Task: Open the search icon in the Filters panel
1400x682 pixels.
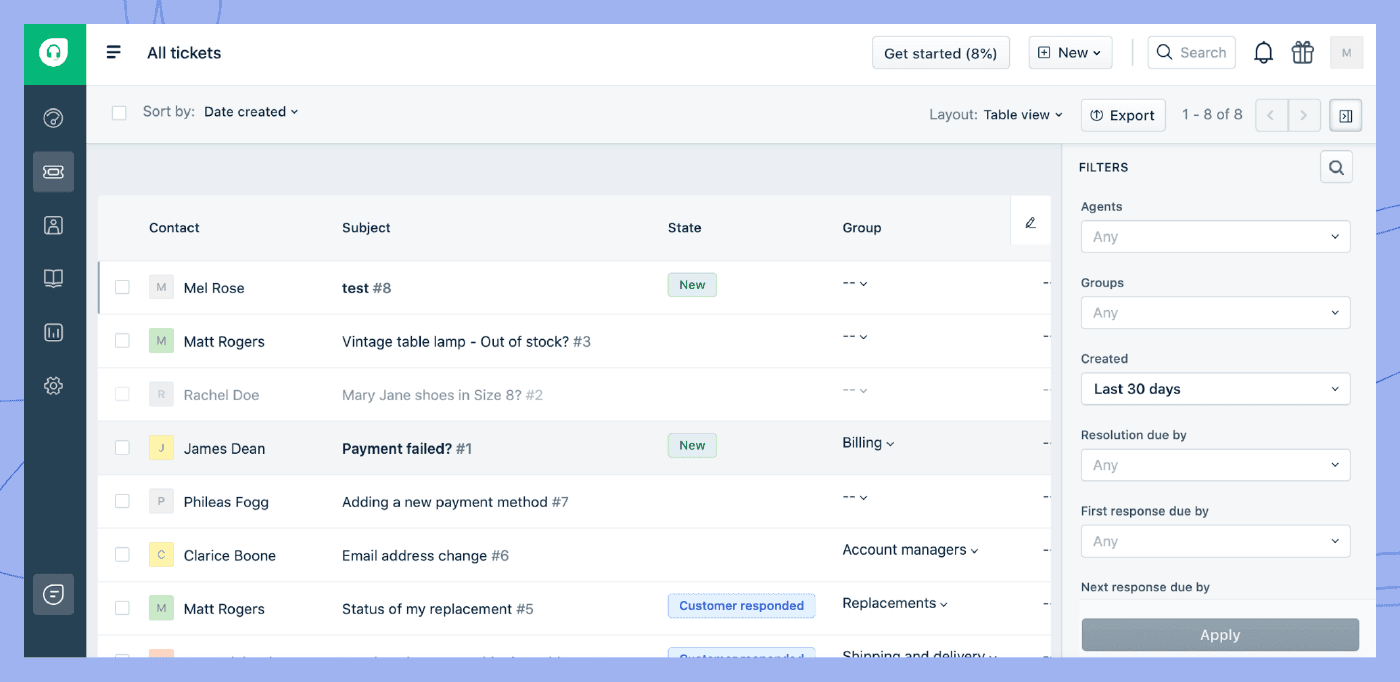Action: click(x=1336, y=167)
